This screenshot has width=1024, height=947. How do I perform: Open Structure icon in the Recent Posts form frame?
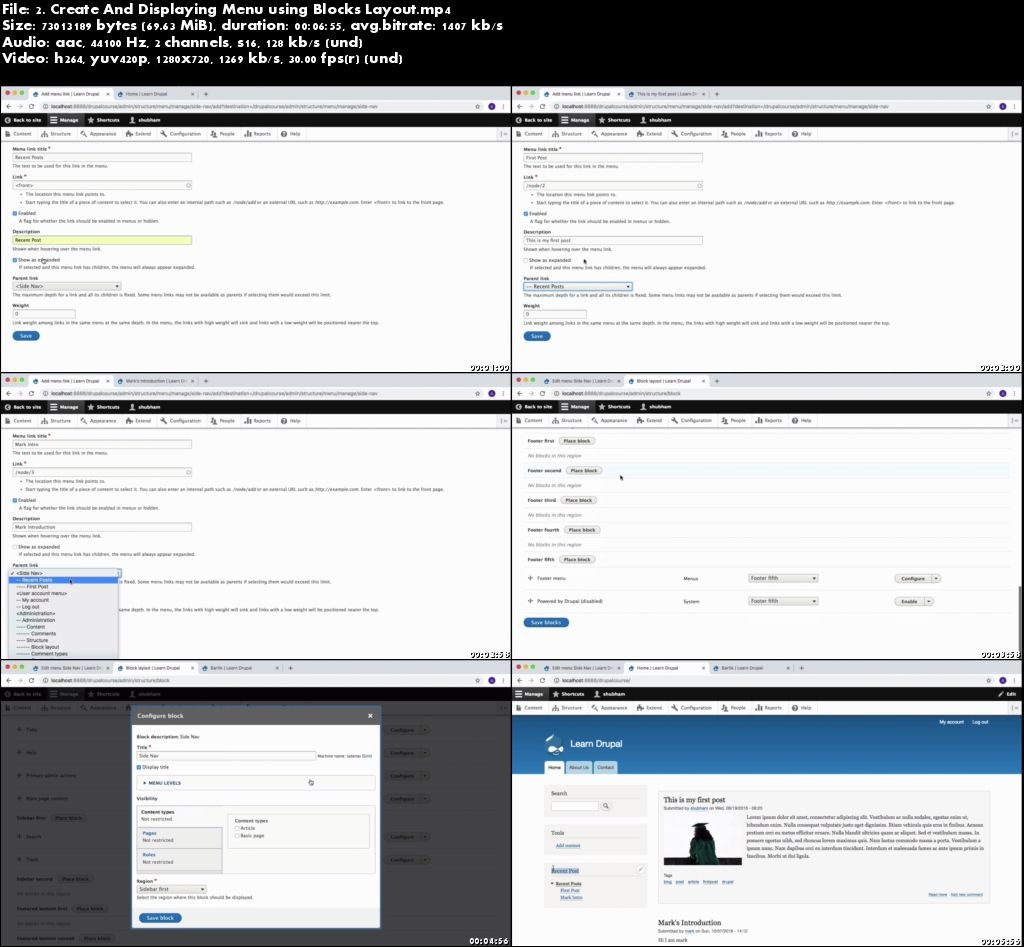pyautogui.click(x=44, y=134)
